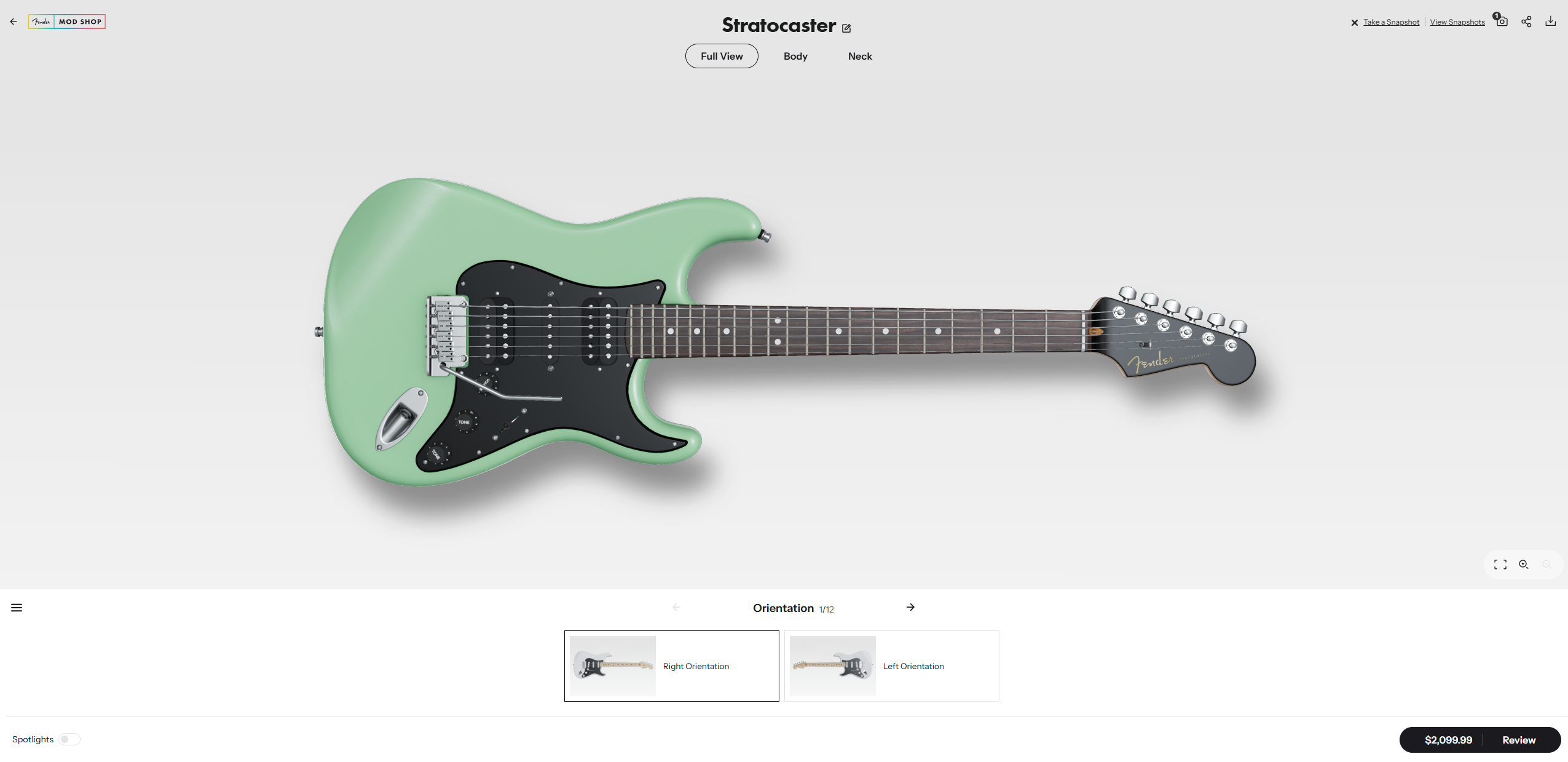Switch to the Body view tab
The image size is (1568, 762).
pos(795,56)
